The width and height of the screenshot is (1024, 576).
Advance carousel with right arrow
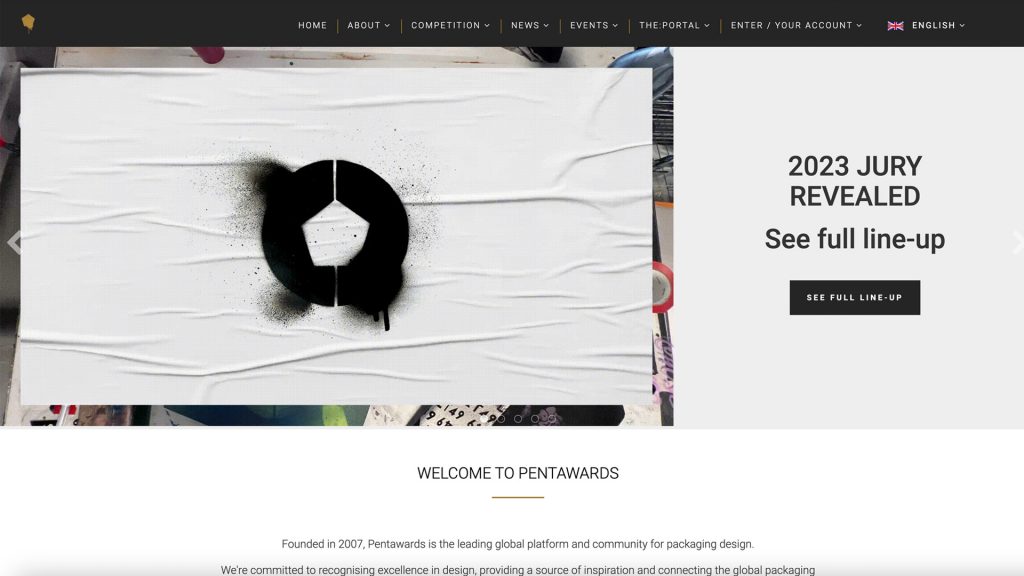tap(1017, 242)
